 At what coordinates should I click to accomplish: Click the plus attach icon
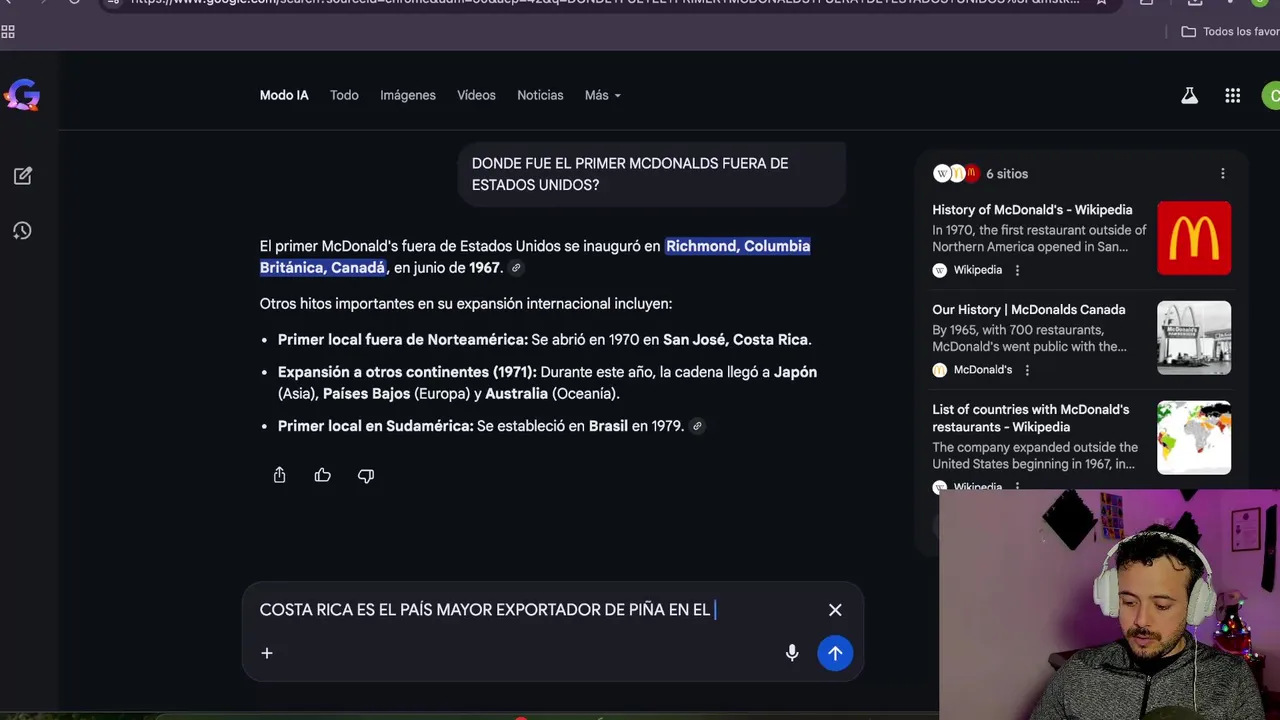click(267, 653)
